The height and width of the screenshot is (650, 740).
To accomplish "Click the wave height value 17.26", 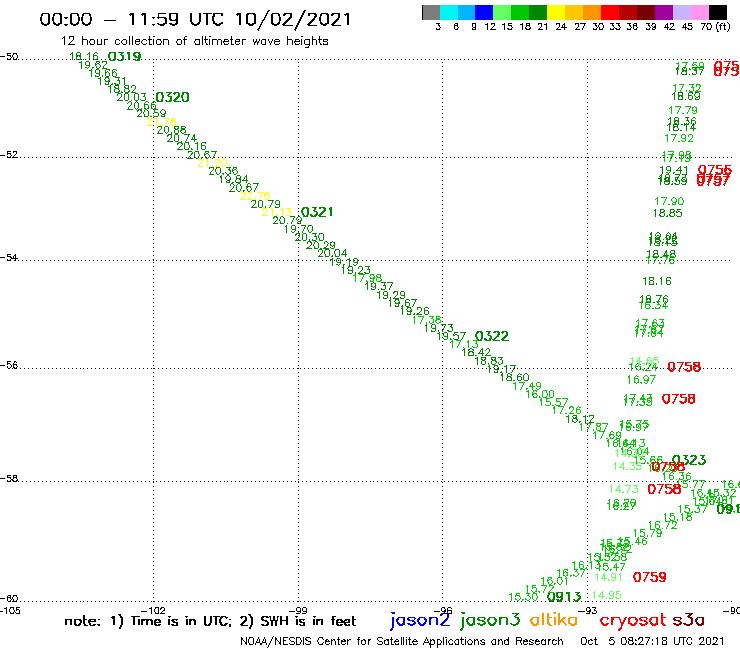I will 566,410.
